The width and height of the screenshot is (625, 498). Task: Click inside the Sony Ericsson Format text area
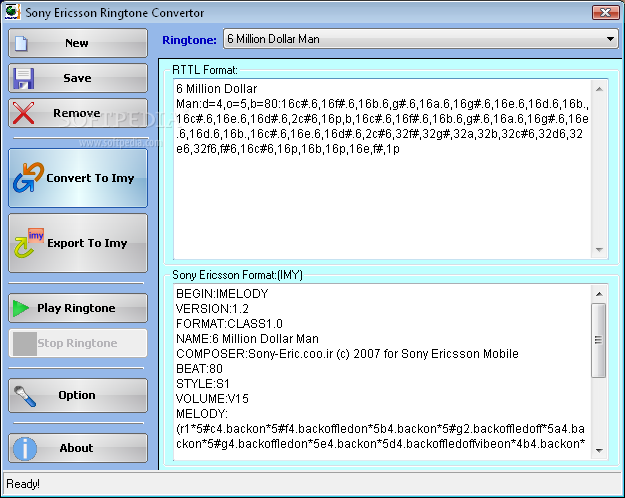382,372
